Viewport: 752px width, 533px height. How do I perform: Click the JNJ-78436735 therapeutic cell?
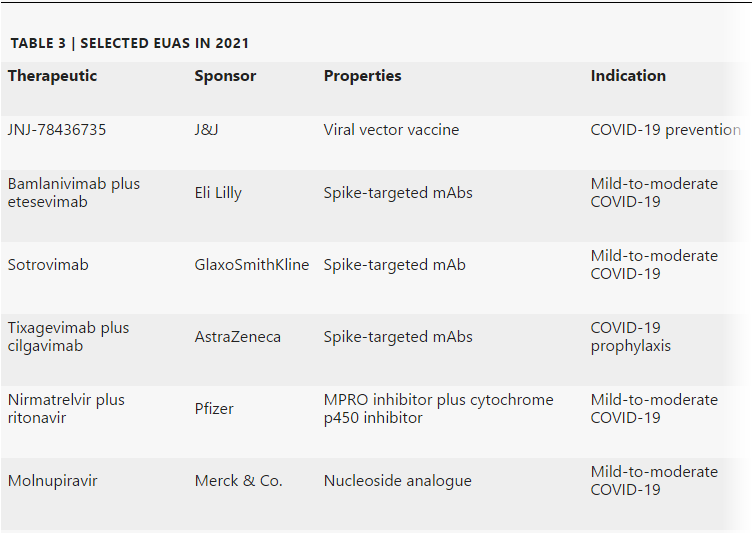(x=57, y=130)
